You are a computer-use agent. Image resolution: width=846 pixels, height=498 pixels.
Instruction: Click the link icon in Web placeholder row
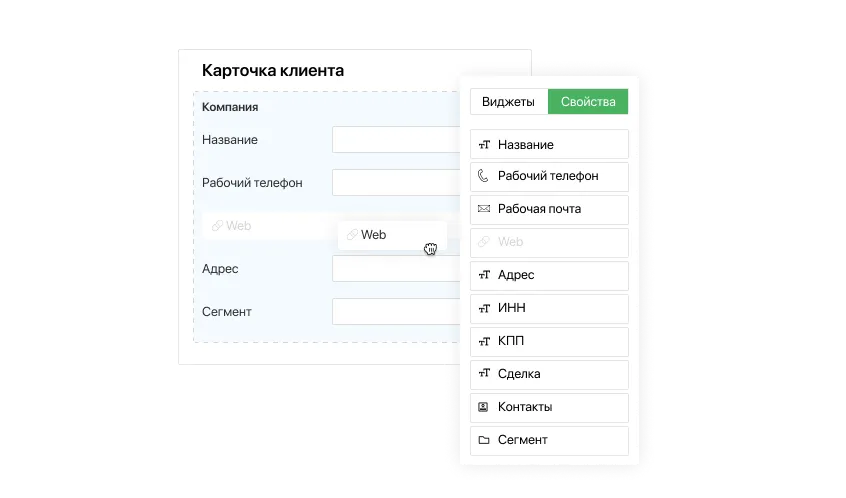217,226
